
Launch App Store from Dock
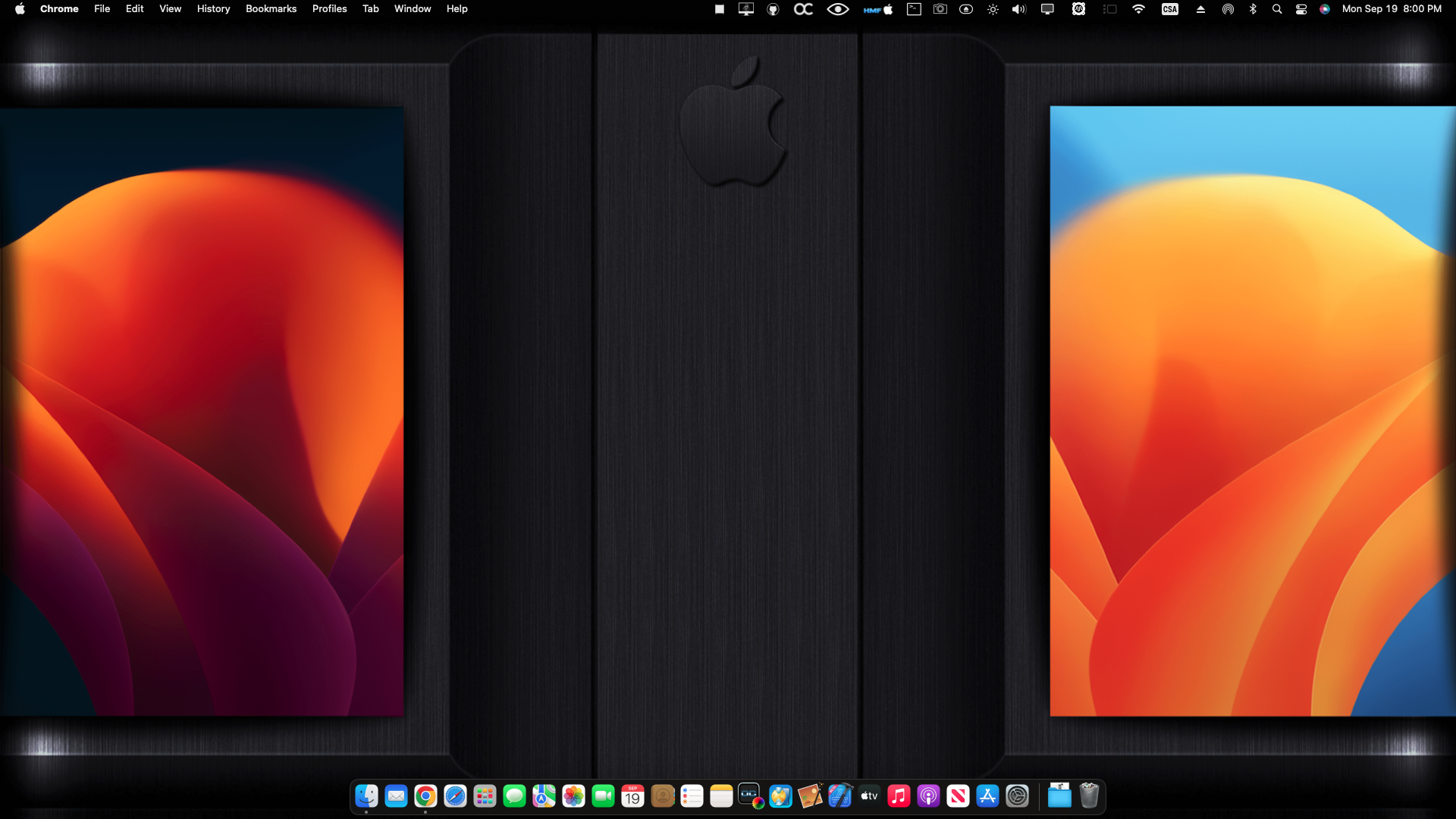pos(987,796)
